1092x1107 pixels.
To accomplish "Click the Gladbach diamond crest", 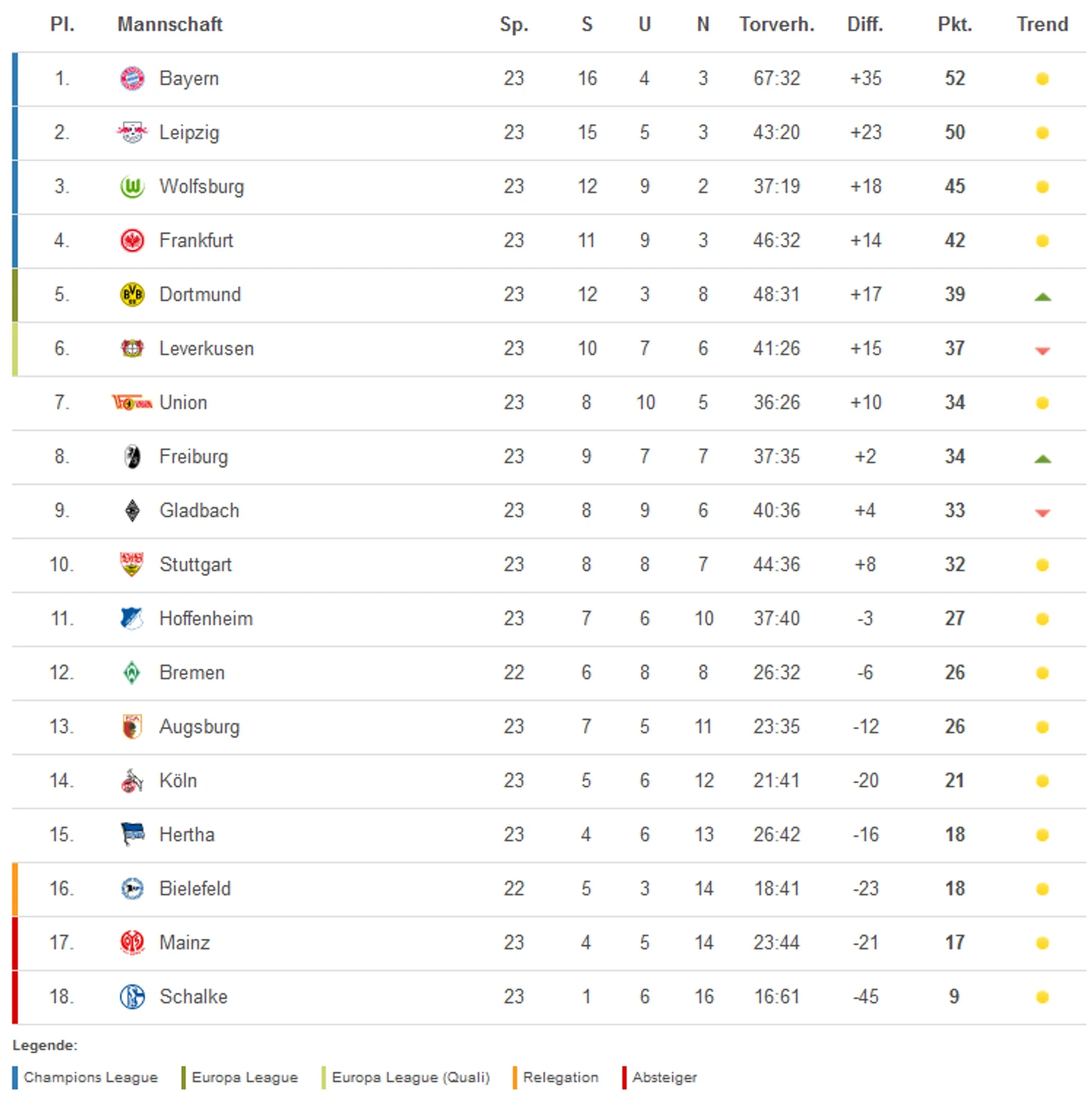I will click(132, 511).
